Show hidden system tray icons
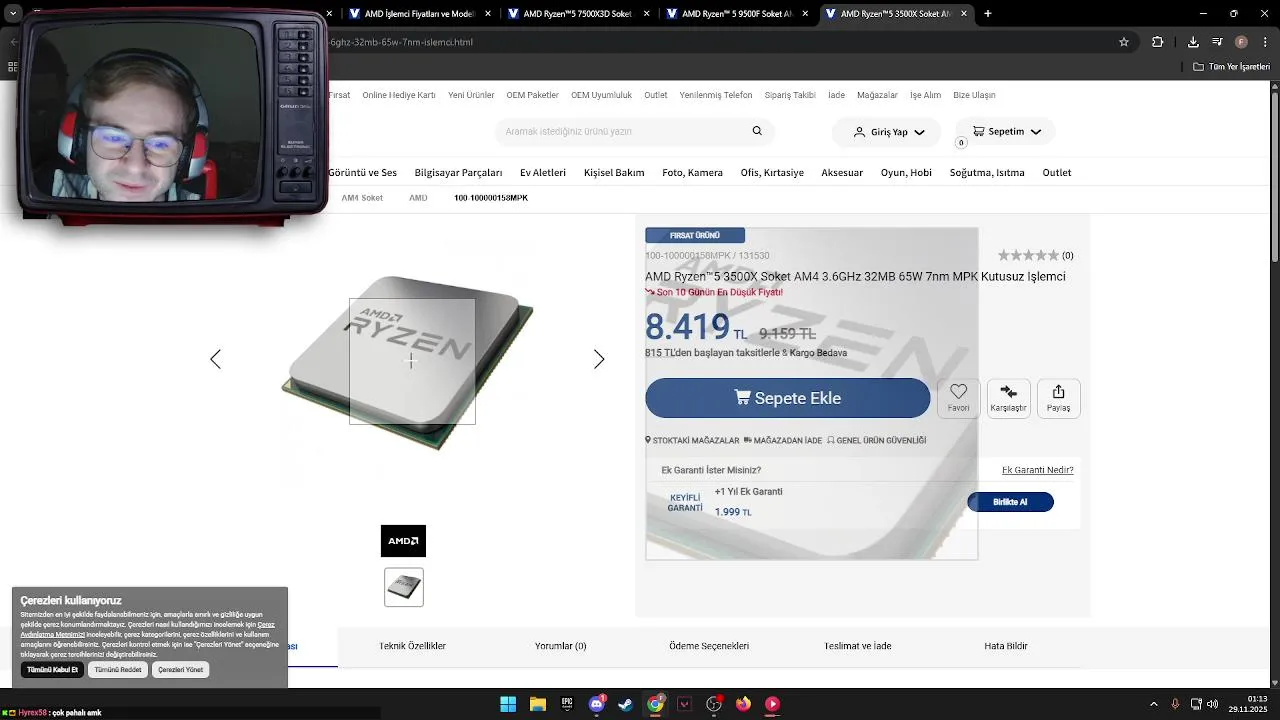The width and height of the screenshot is (1280, 720). point(1154,704)
